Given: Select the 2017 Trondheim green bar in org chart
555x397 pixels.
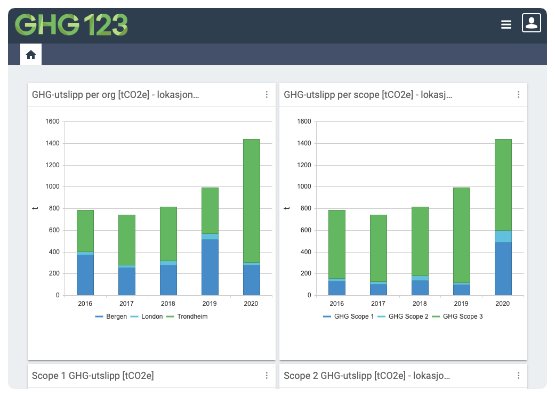Looking at the screenshot, I should pos(127,240).
